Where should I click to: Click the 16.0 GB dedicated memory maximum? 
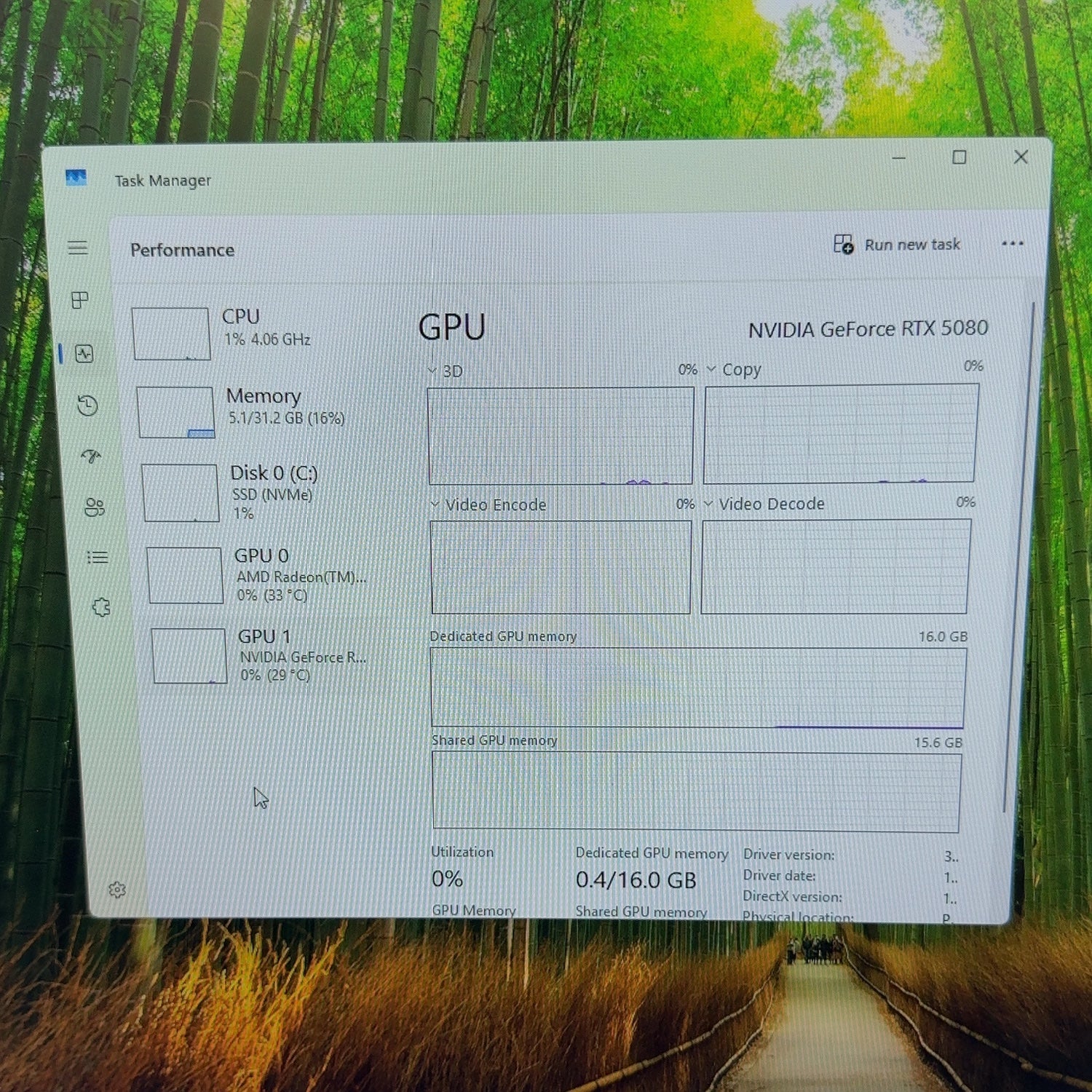tap(943, 636)
